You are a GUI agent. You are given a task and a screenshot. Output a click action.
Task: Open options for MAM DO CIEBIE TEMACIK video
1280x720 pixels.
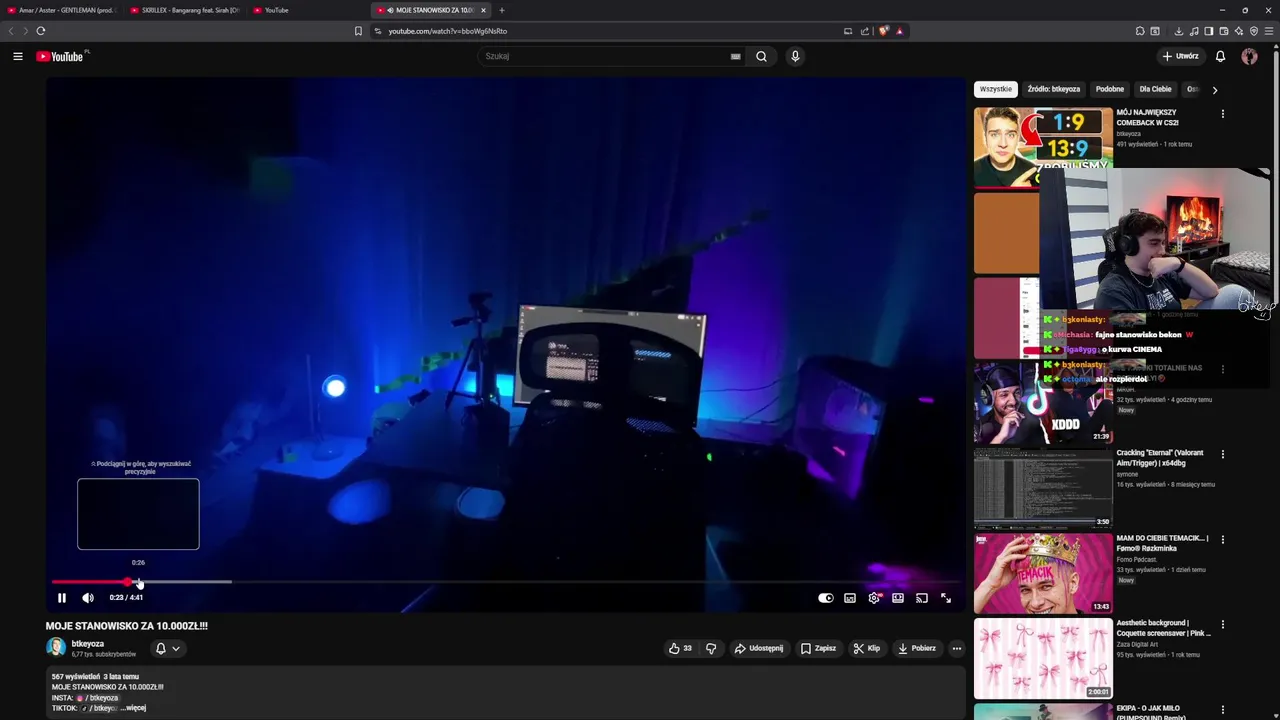1222,539
